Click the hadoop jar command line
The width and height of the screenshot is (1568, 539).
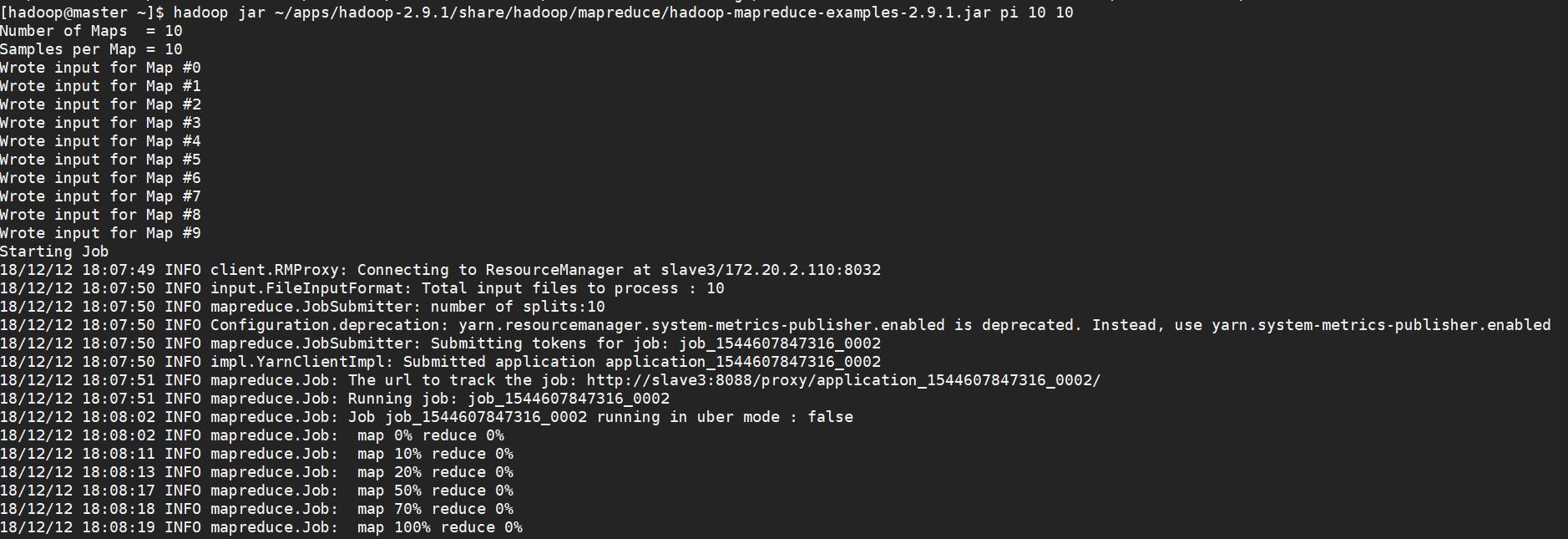tap(623, 13)
